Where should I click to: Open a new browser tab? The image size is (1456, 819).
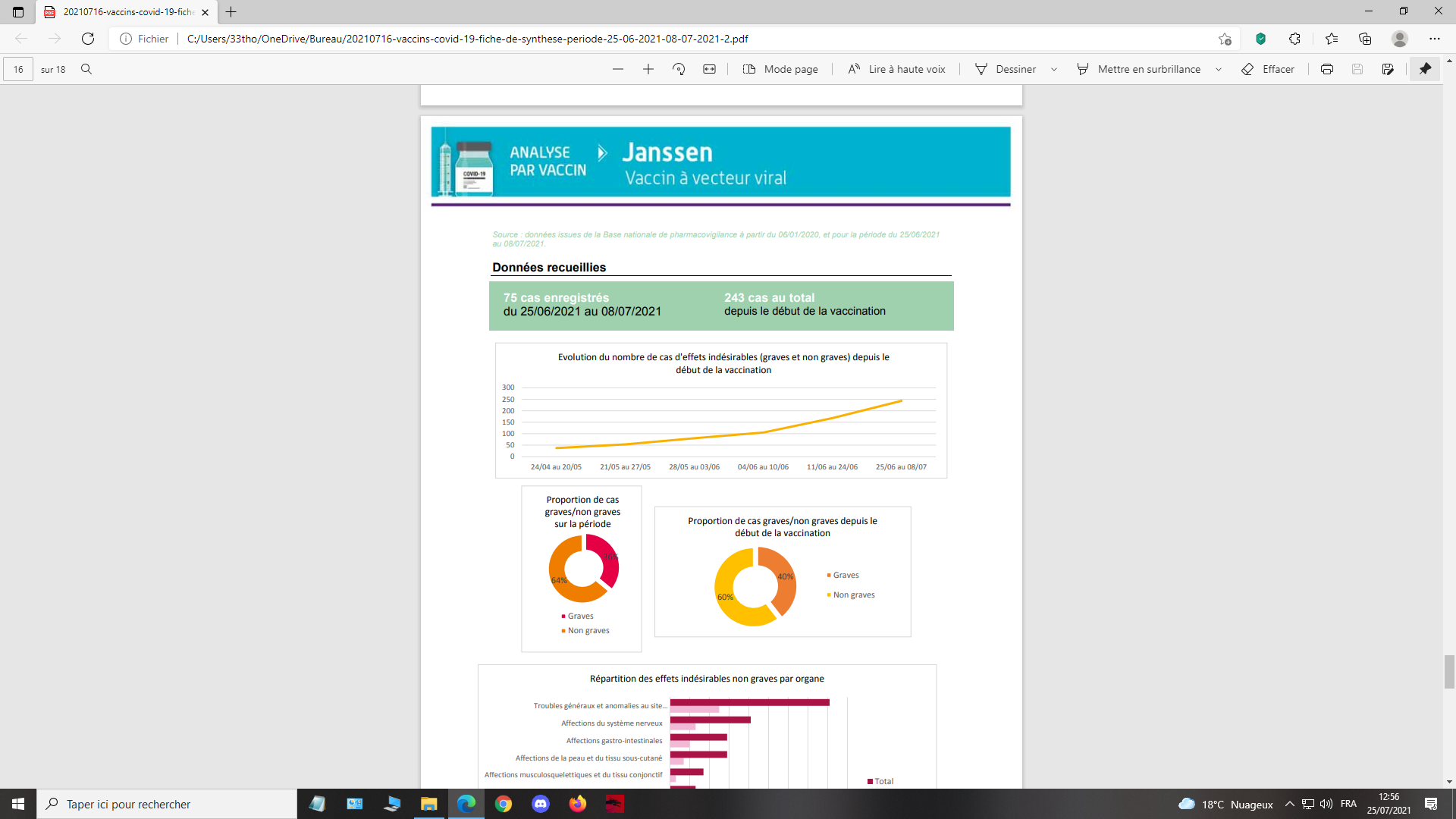pos(231,12)
